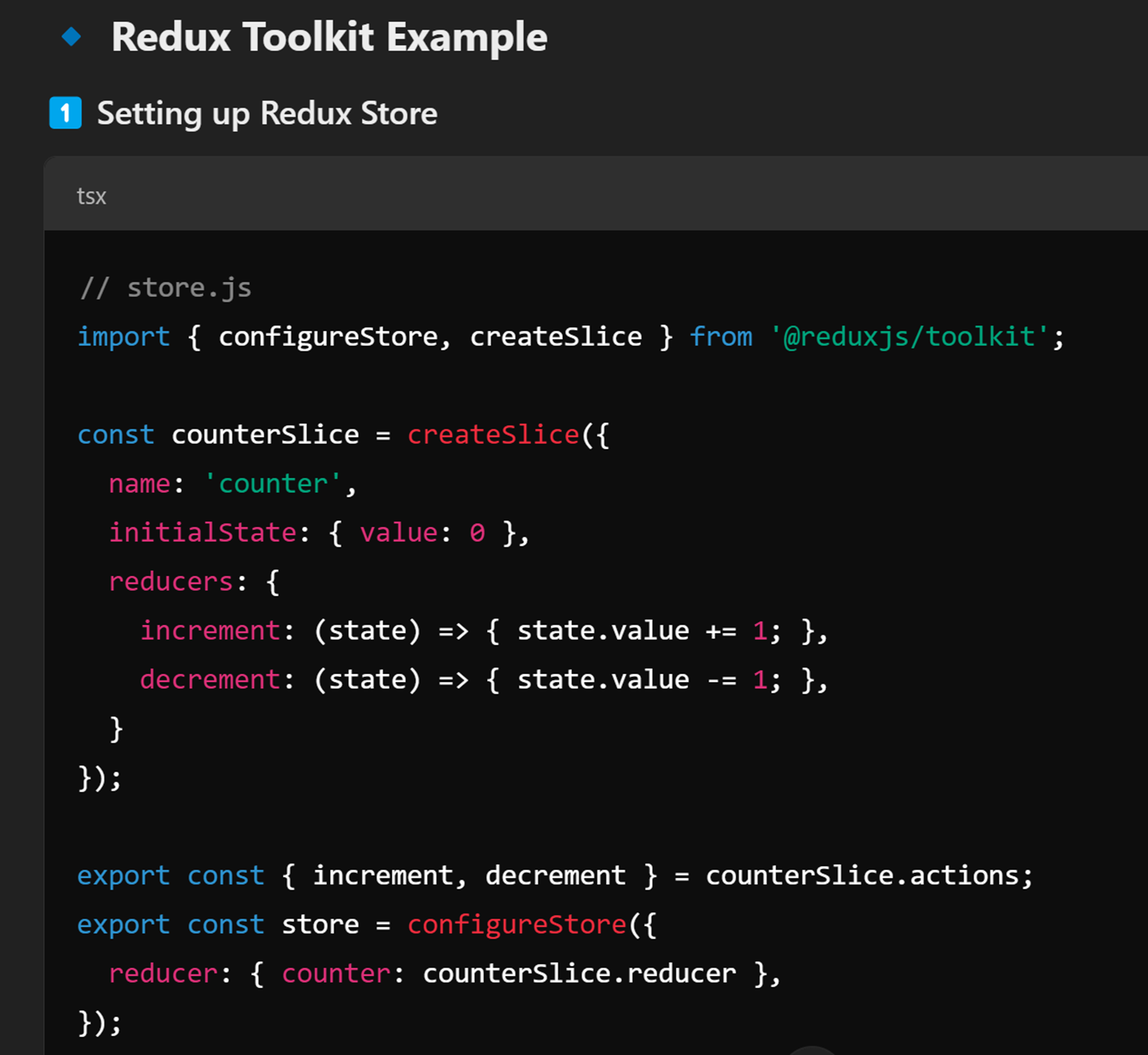Click 'counterSlice.reducer' in the store config
Screen dimensions: 1148x1055
(x=579, y=974)
